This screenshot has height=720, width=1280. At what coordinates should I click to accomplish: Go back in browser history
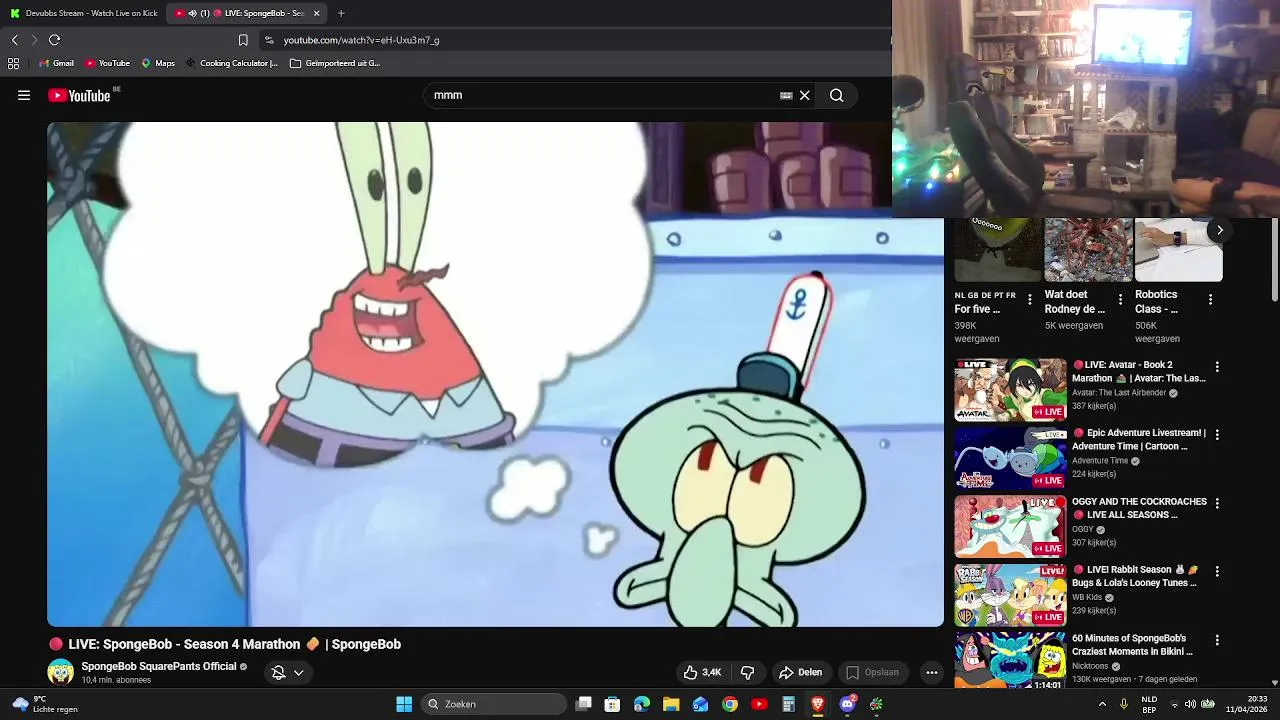click(14, 40)
